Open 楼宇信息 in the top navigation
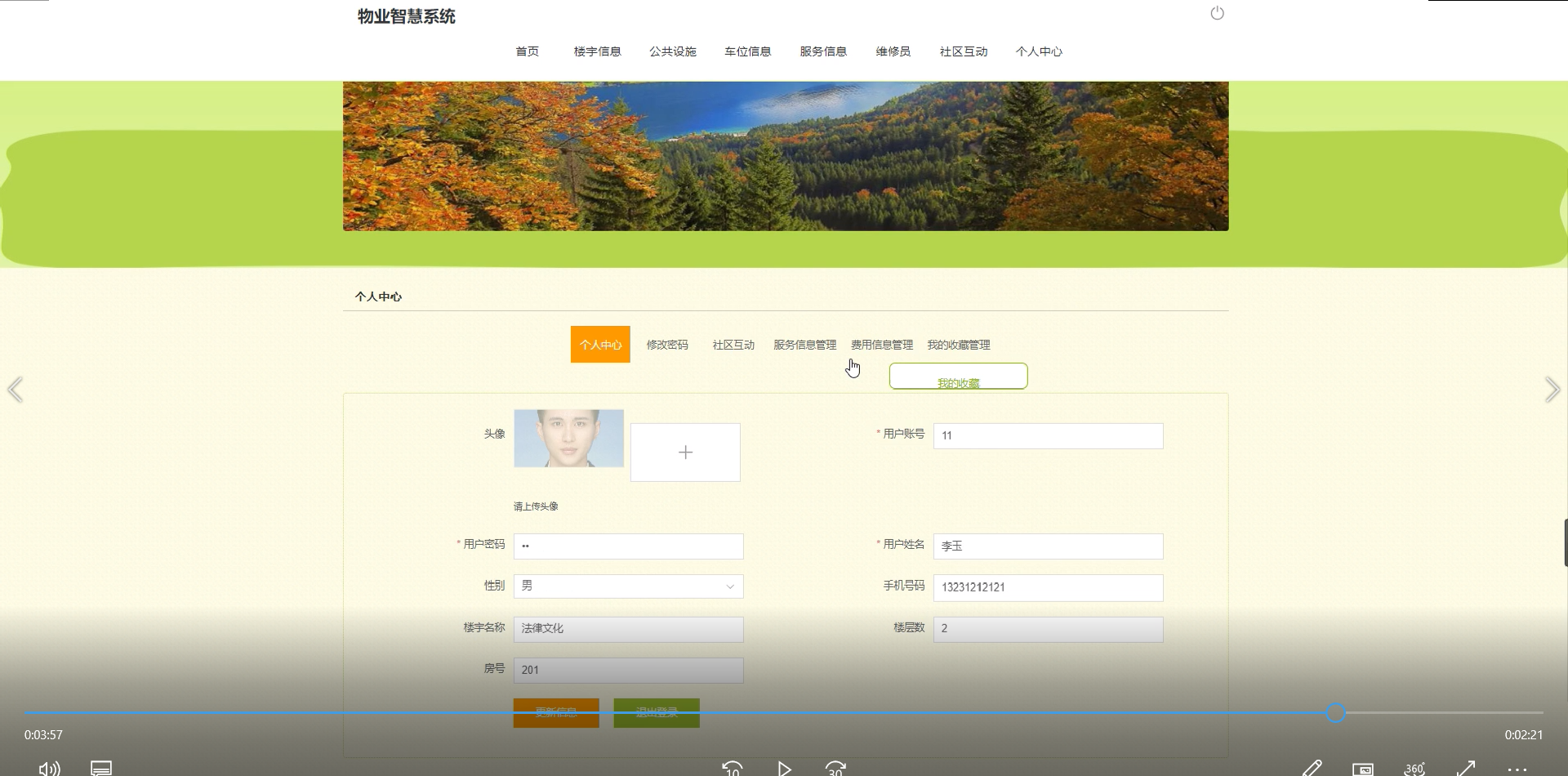The width and height of the screenshot is (1568, 776). [x=597, y=51]
